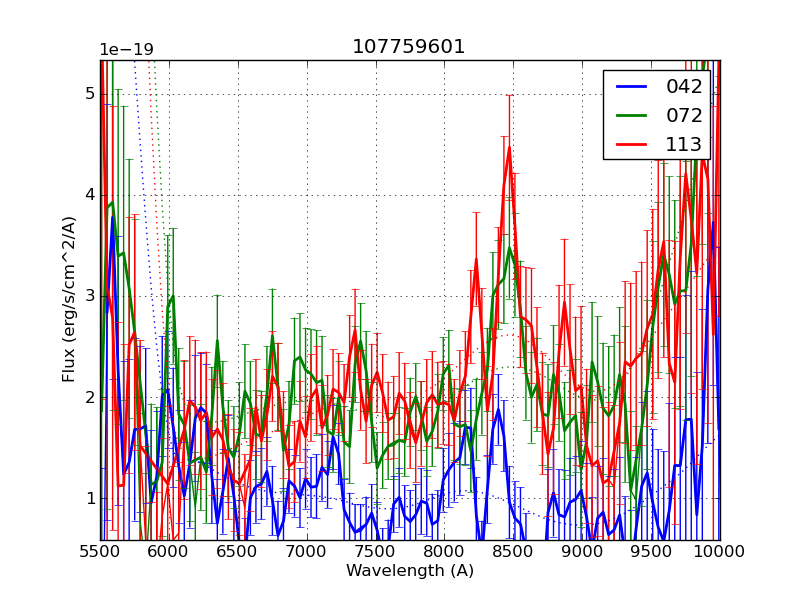Image resolution: width=800 pixels, height=600 pixels.
Task: Click the Flux y-axis label
Action: coord(69,300)
